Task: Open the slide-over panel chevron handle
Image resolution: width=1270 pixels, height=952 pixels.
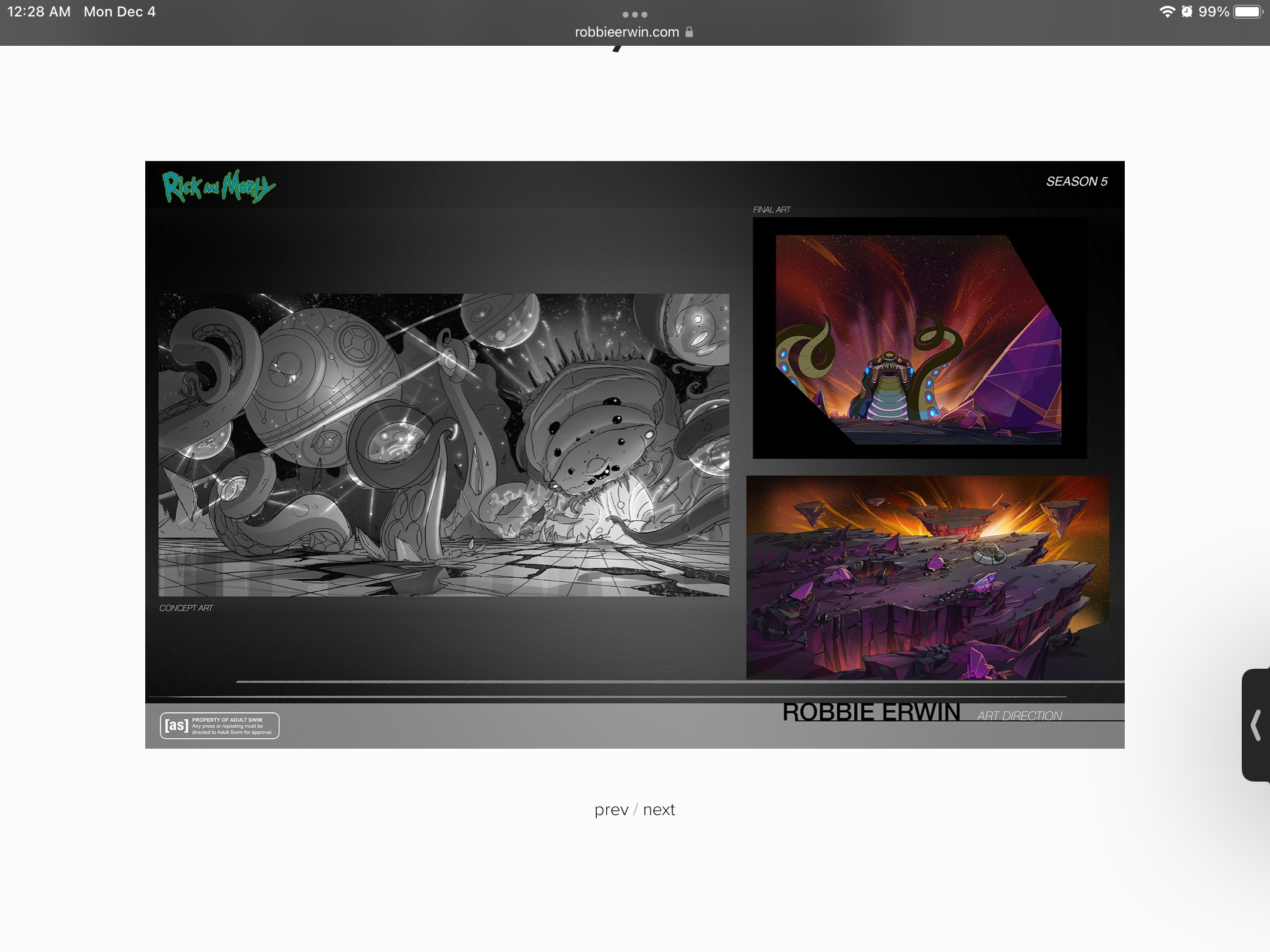Action: coord(1256,725)
